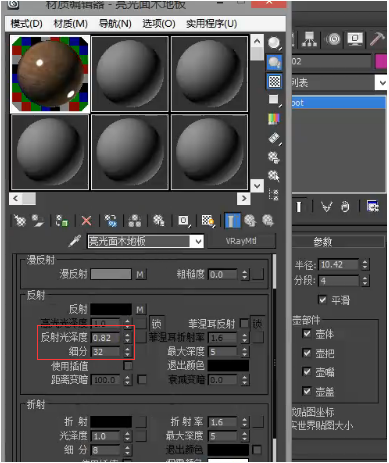
Task: Open the Hierarchy tab icon in command panel
Action: pyautogui.click(x=309, y=39)
